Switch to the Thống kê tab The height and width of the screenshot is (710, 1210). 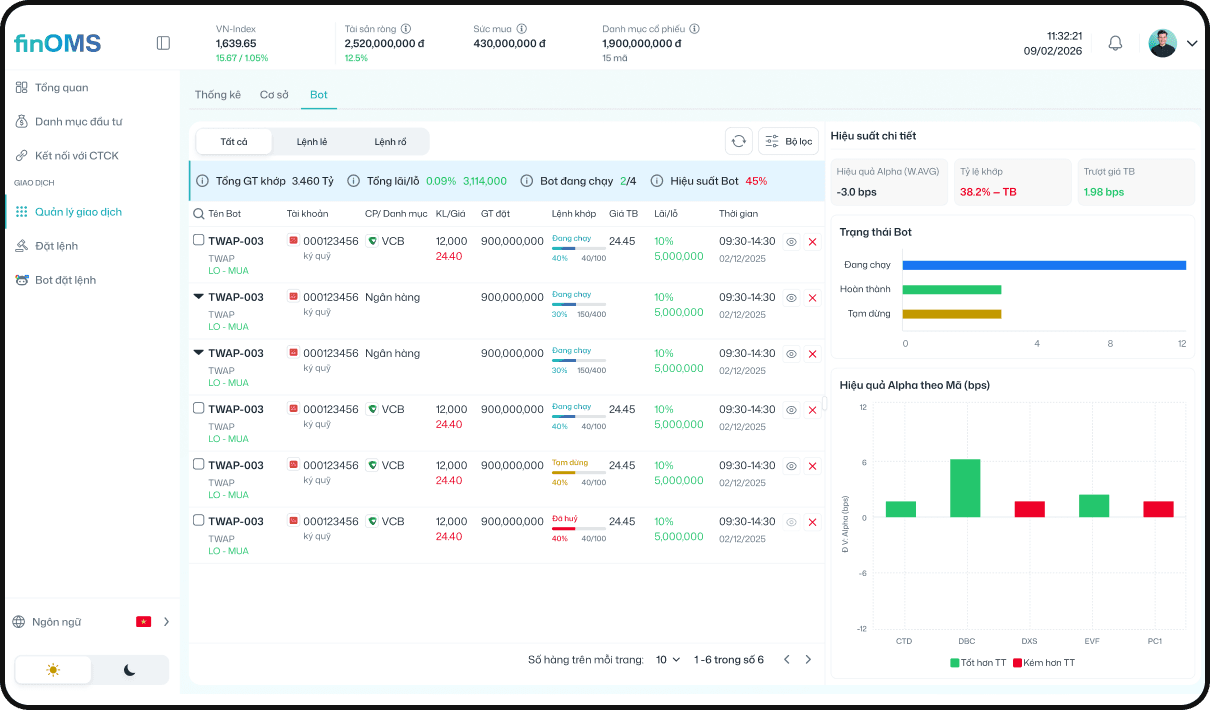pos(218,94)
